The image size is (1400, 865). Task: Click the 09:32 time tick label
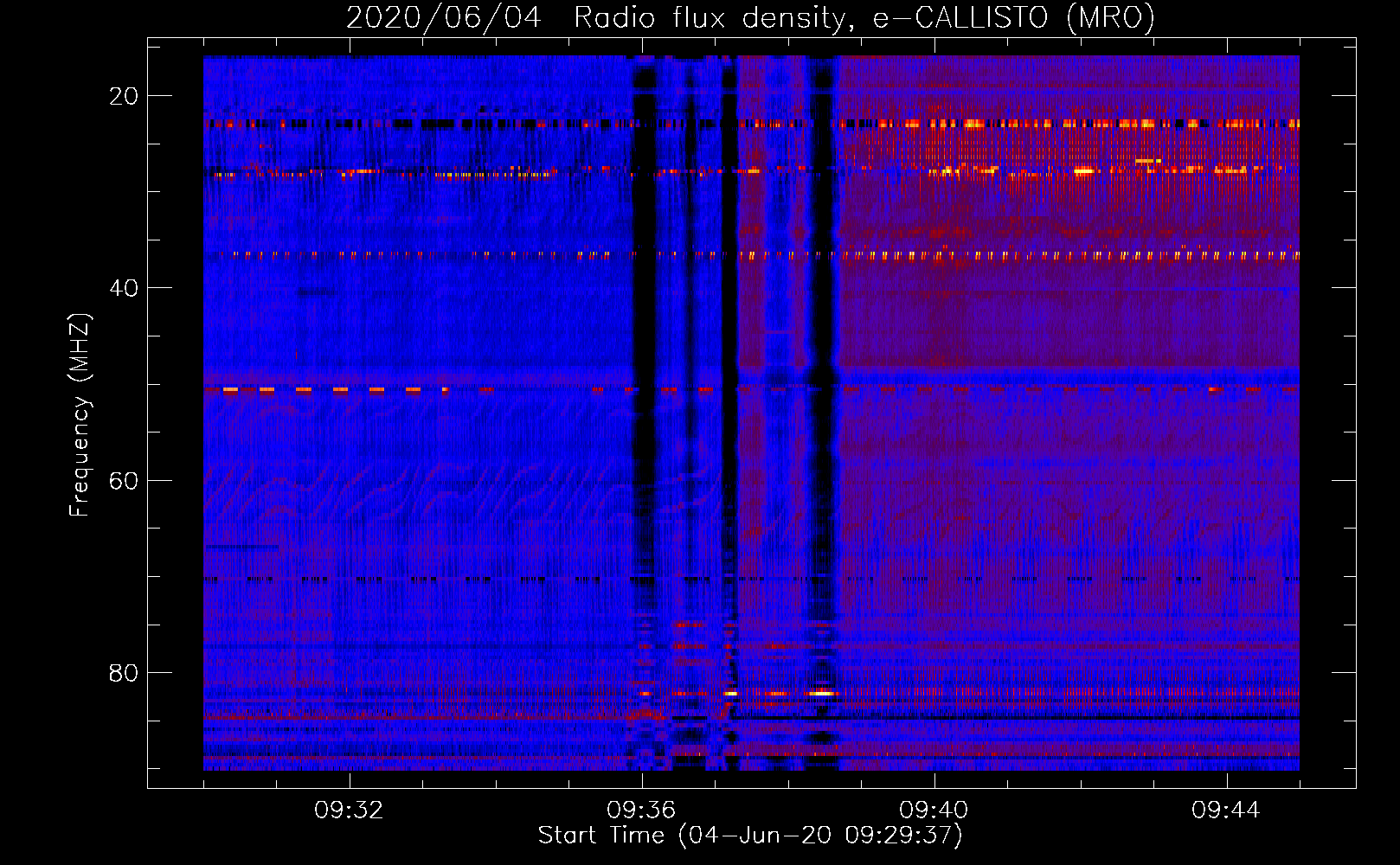pyautogui.click(x=349, y=811)
